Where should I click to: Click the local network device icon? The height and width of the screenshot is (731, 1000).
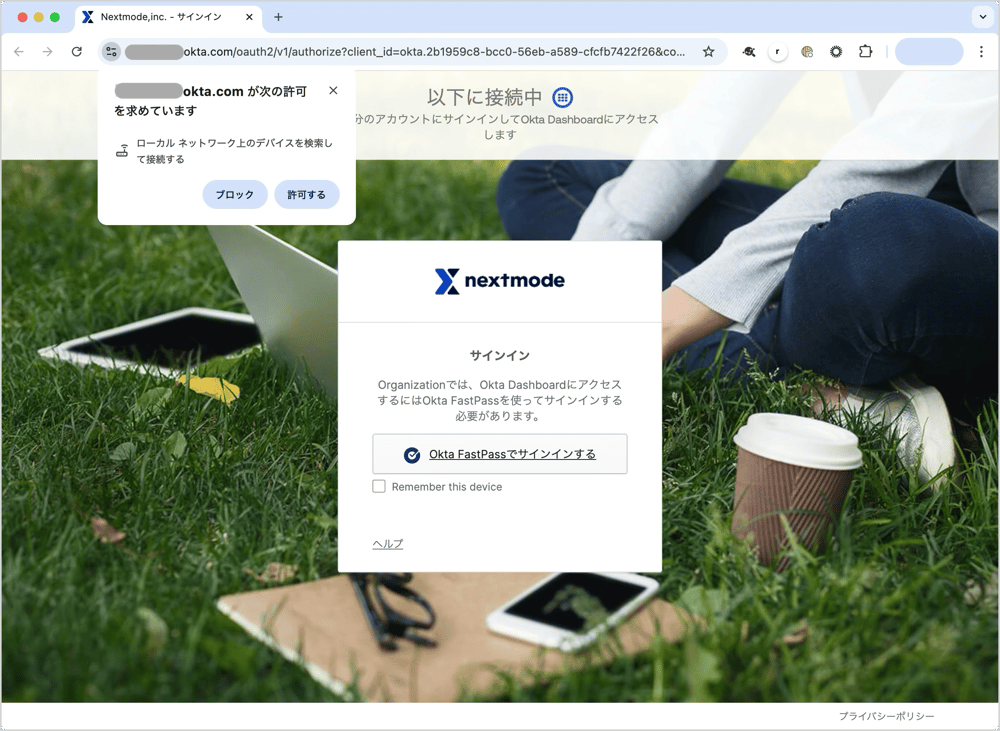tap(122, 151)
